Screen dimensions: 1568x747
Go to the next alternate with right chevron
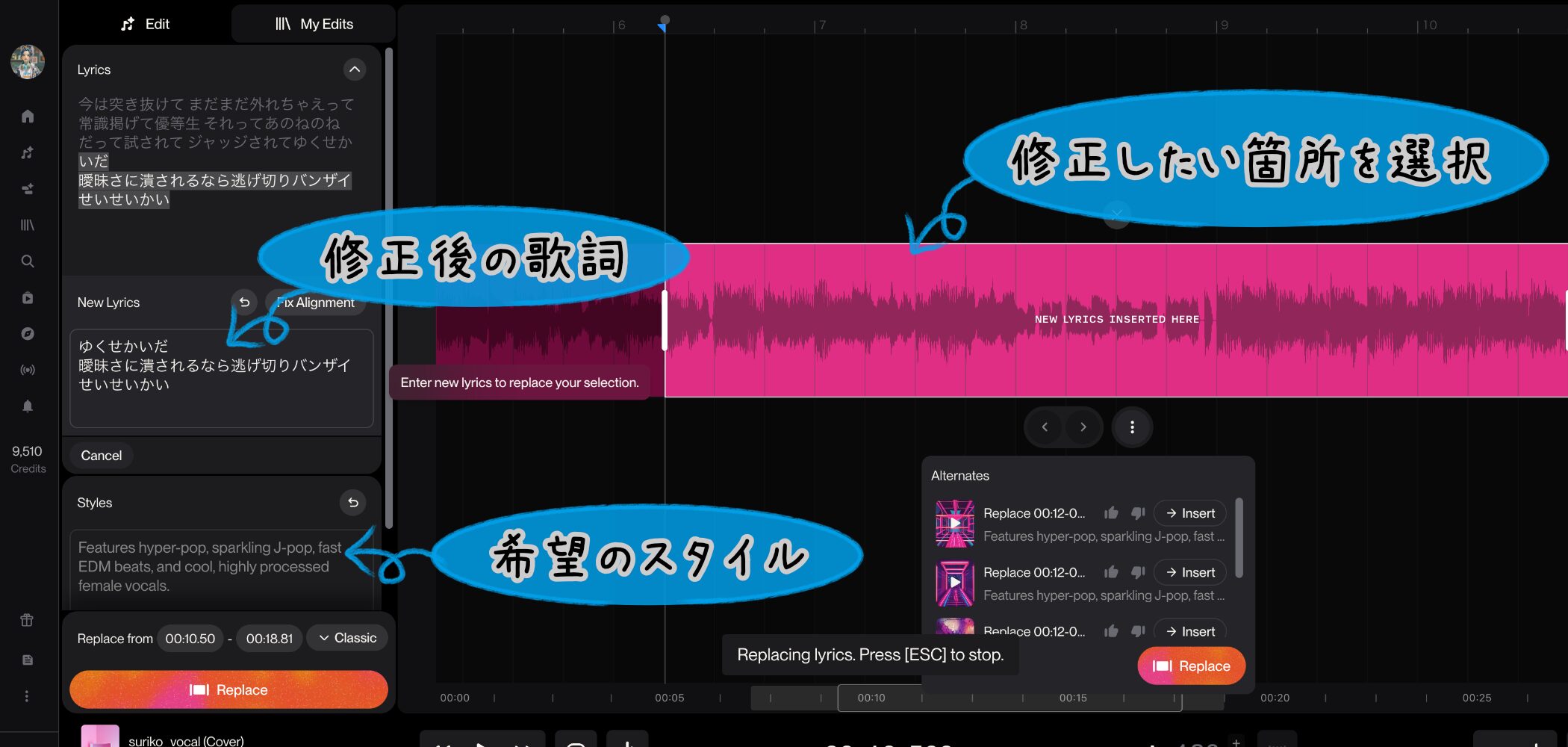coord(1083,427)
